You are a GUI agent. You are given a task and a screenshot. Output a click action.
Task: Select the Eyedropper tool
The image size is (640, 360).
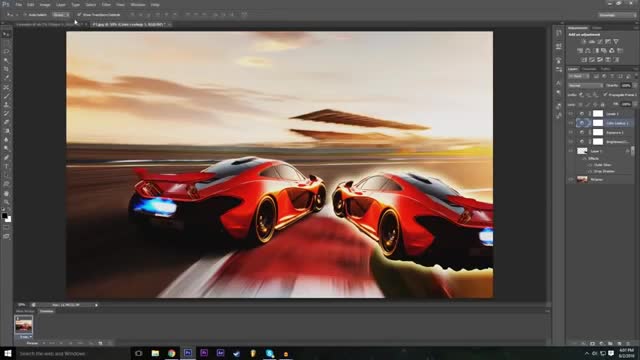7,78
